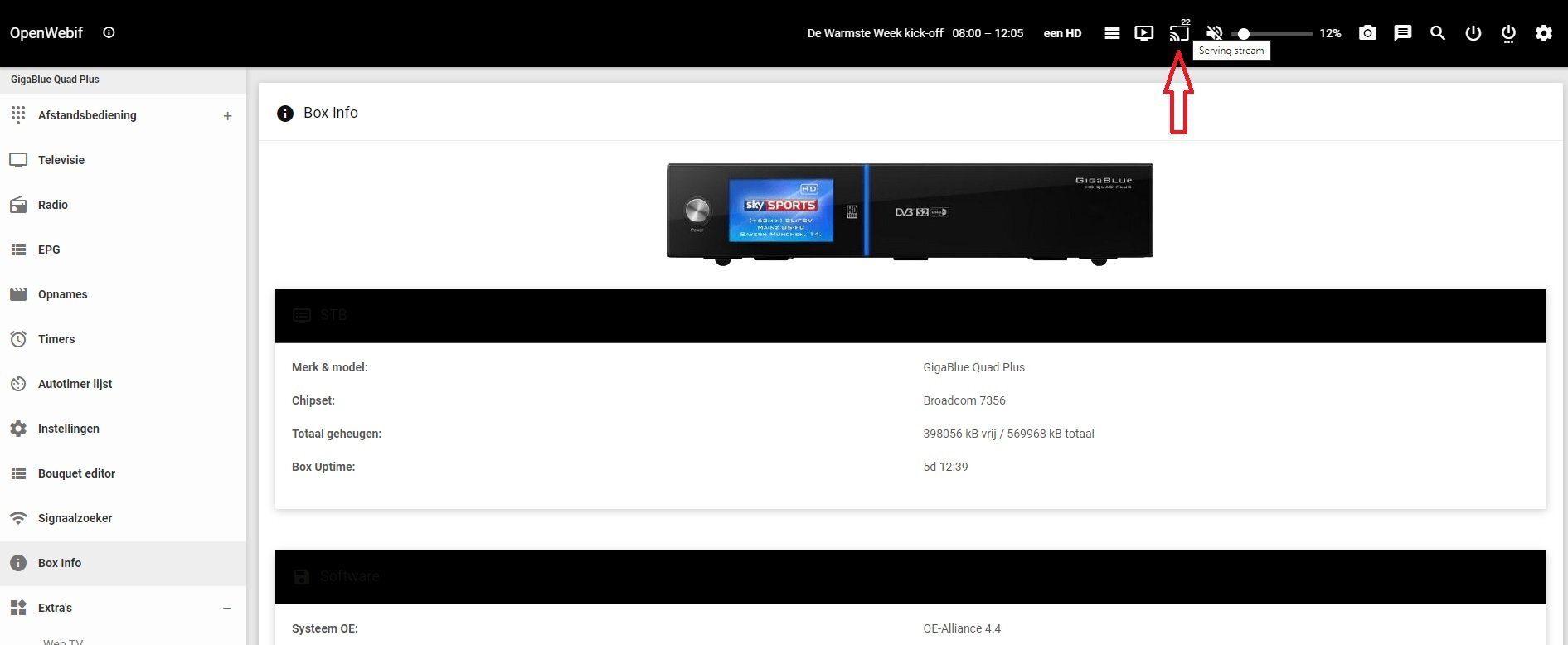Expand Afstandsbediening with the plus sign

227,116
